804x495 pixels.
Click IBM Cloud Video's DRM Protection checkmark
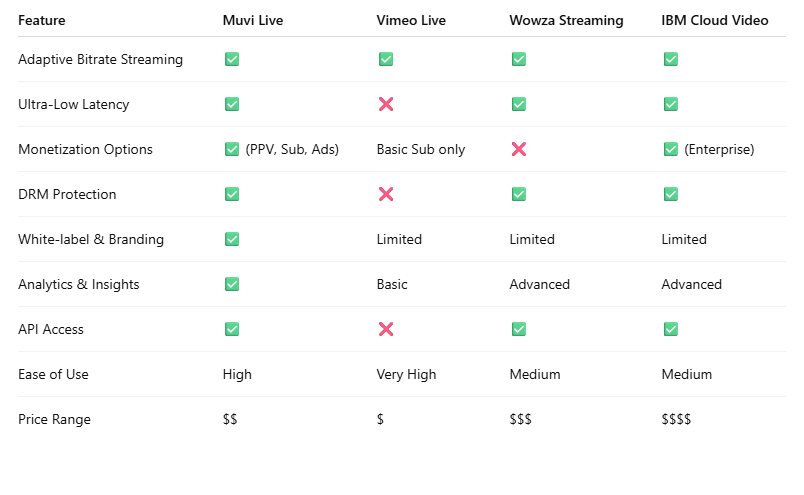671,194
